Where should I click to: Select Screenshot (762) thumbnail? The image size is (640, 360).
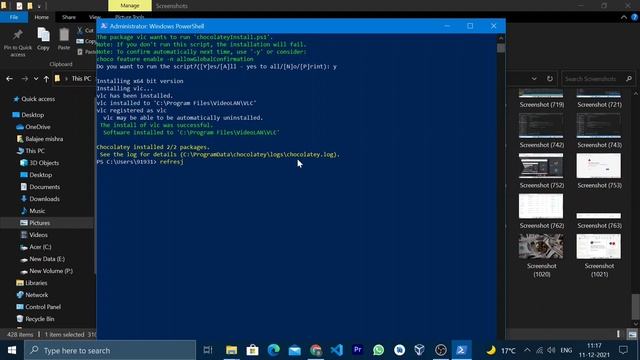(541, 206)
